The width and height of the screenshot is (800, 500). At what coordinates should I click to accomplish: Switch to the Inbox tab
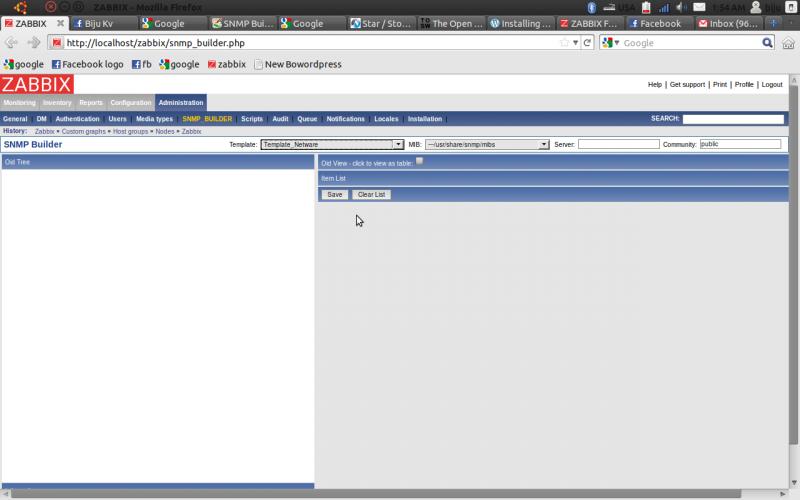tap(729, 23)
